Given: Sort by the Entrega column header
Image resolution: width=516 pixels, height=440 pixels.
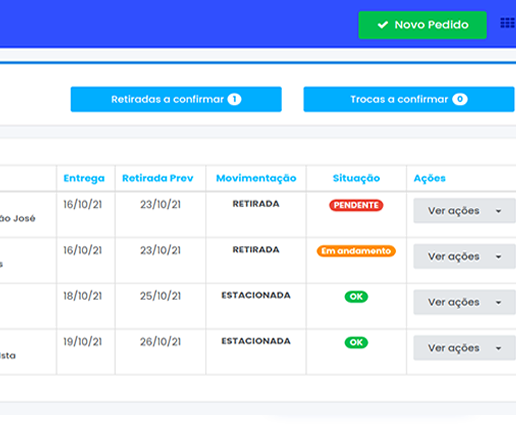Looking at the screenshot, I should coord(84,178).
